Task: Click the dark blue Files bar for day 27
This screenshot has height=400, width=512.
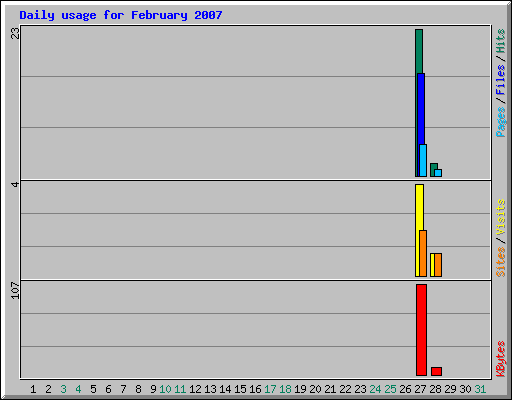Action: coord(421,108)
